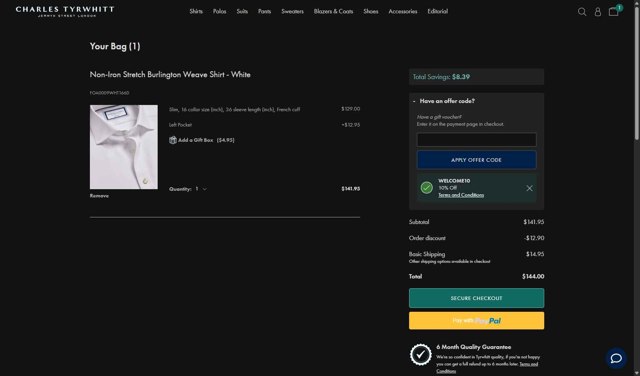640x376 pixels.
Task: Click Apply Offer Code button
Action: 476,160
